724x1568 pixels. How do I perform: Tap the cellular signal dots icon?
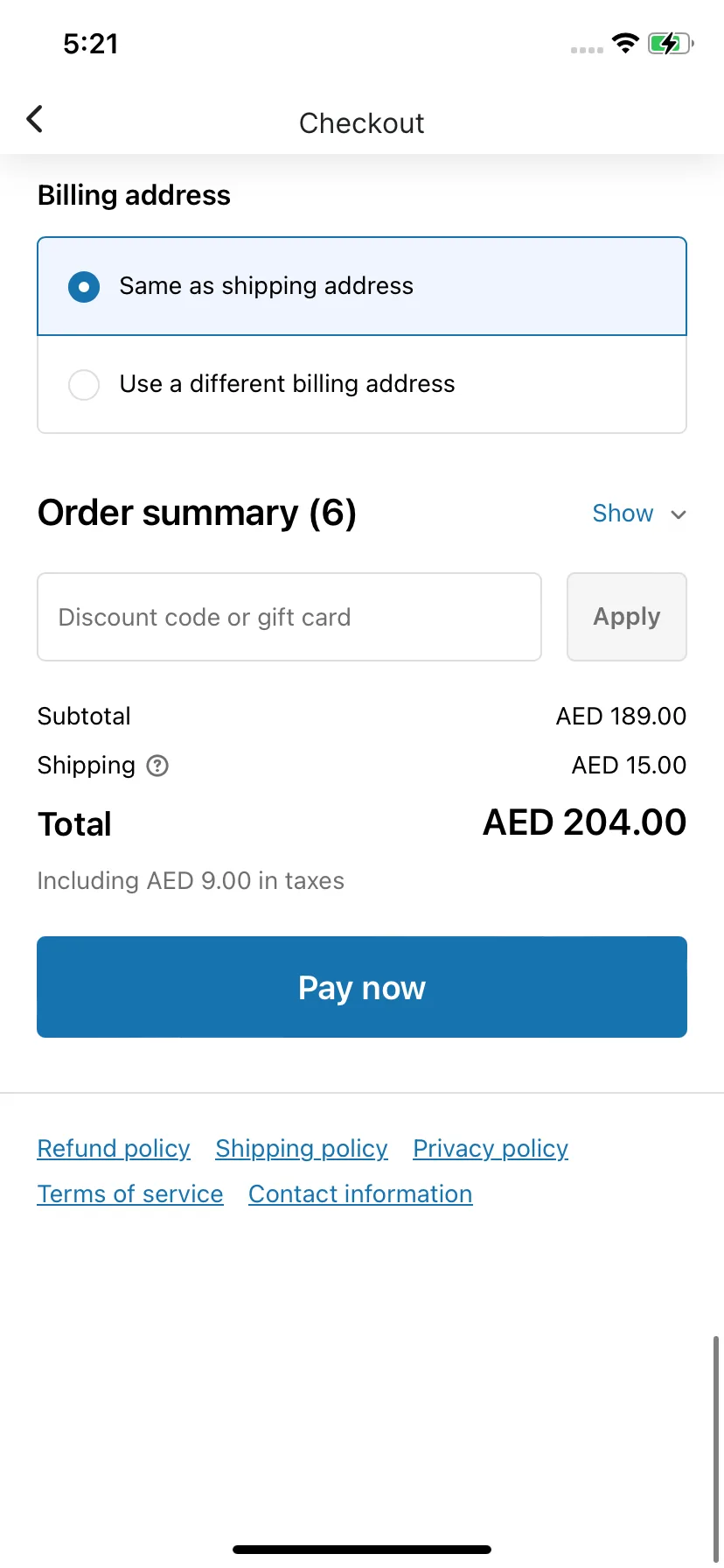coord(587,50)
